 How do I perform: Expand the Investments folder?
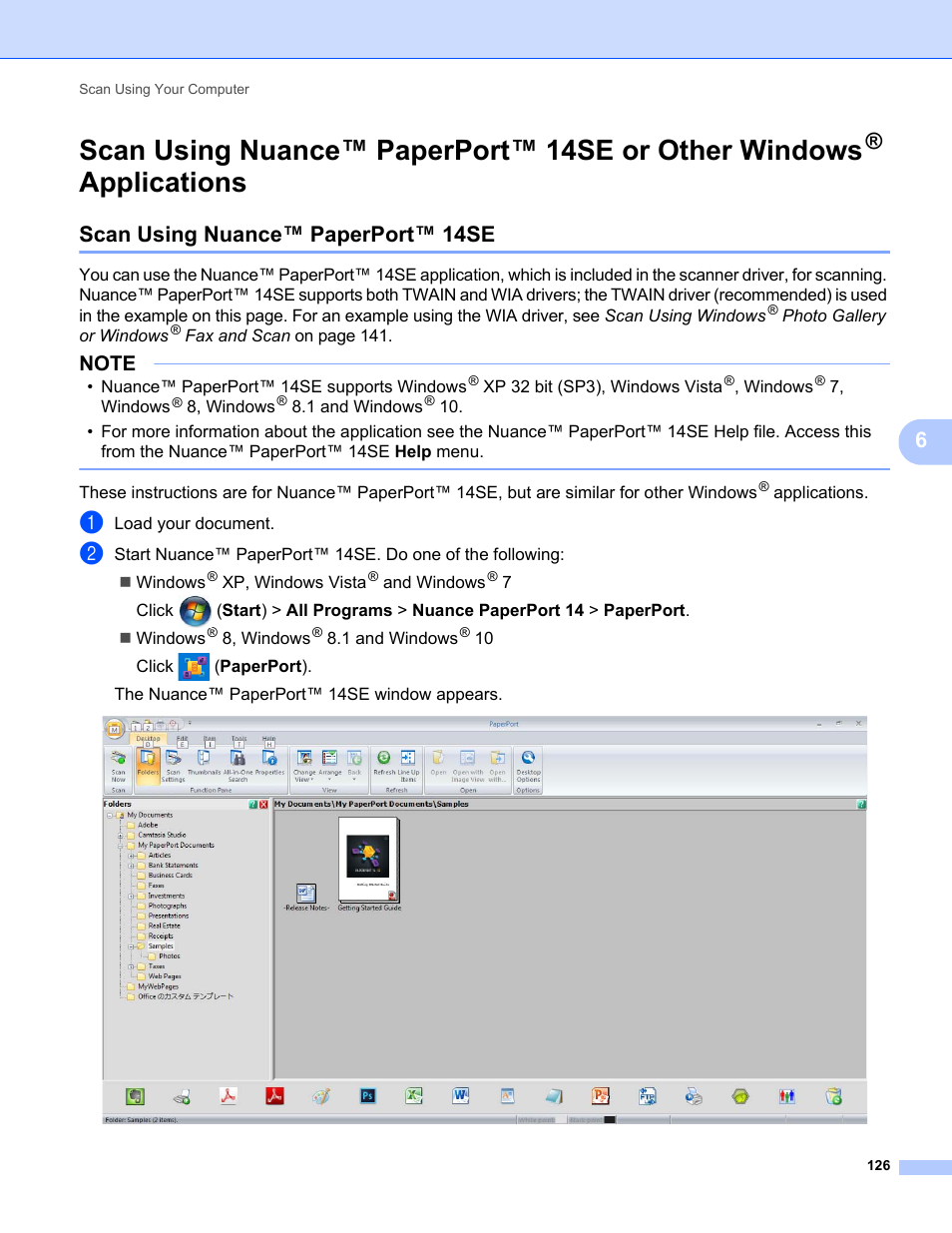coord(131,897)
